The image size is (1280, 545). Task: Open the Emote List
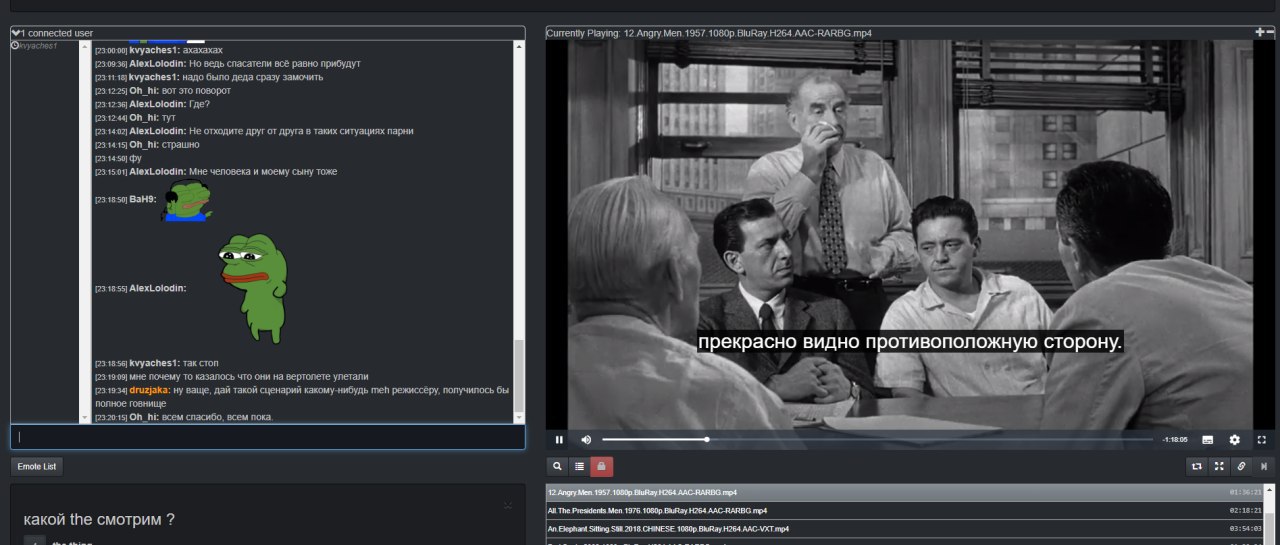37,466
